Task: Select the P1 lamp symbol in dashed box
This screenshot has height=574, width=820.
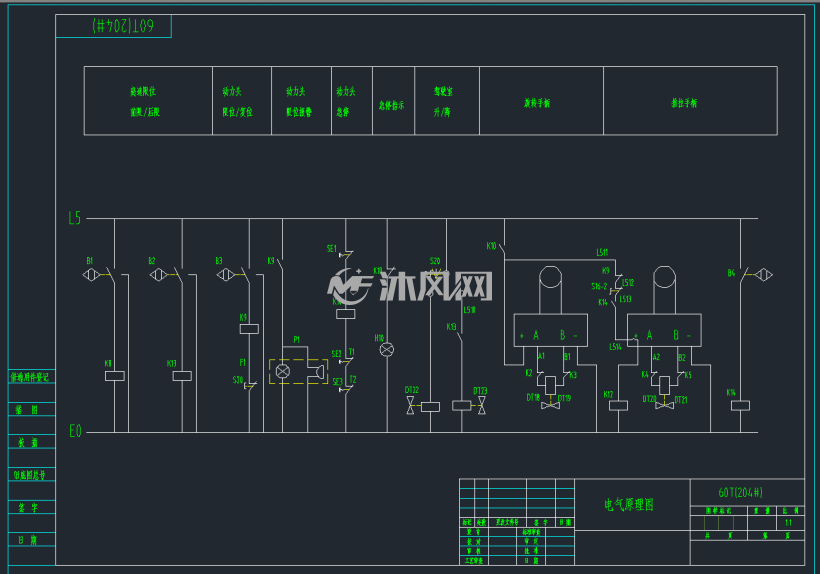Action: [282, 371]
